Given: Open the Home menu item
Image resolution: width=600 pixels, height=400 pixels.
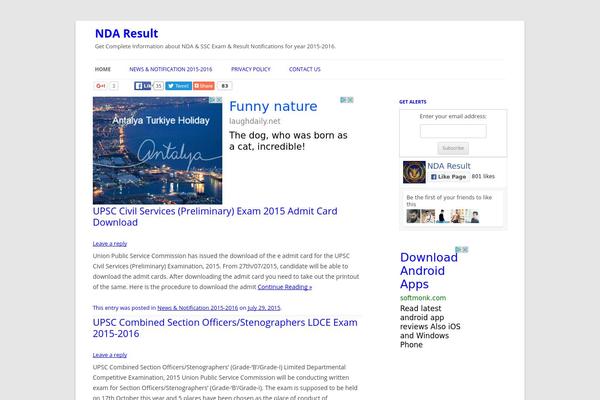Looking at the screenshot, I should [x=103, y=69].
